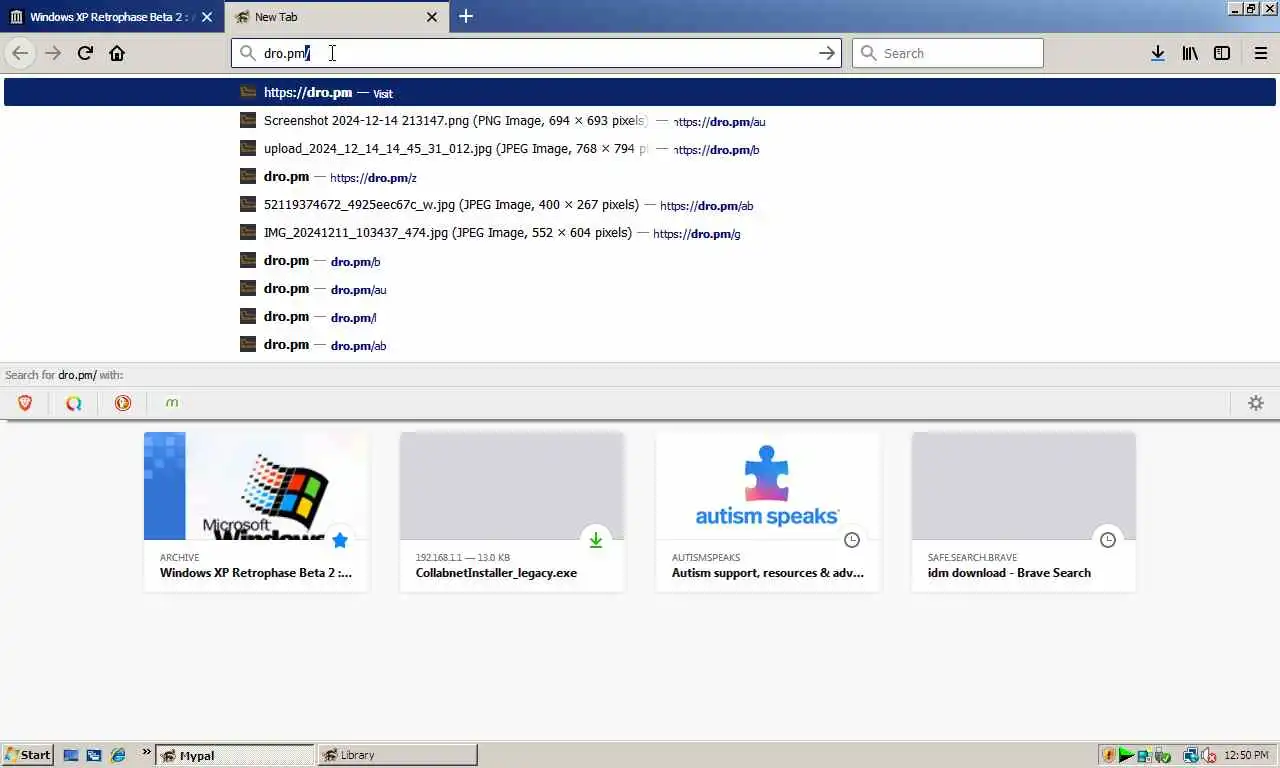
Task: Close the Windows XP Retrophase tab
Action: pyautogui.click(x=207, y=17)
